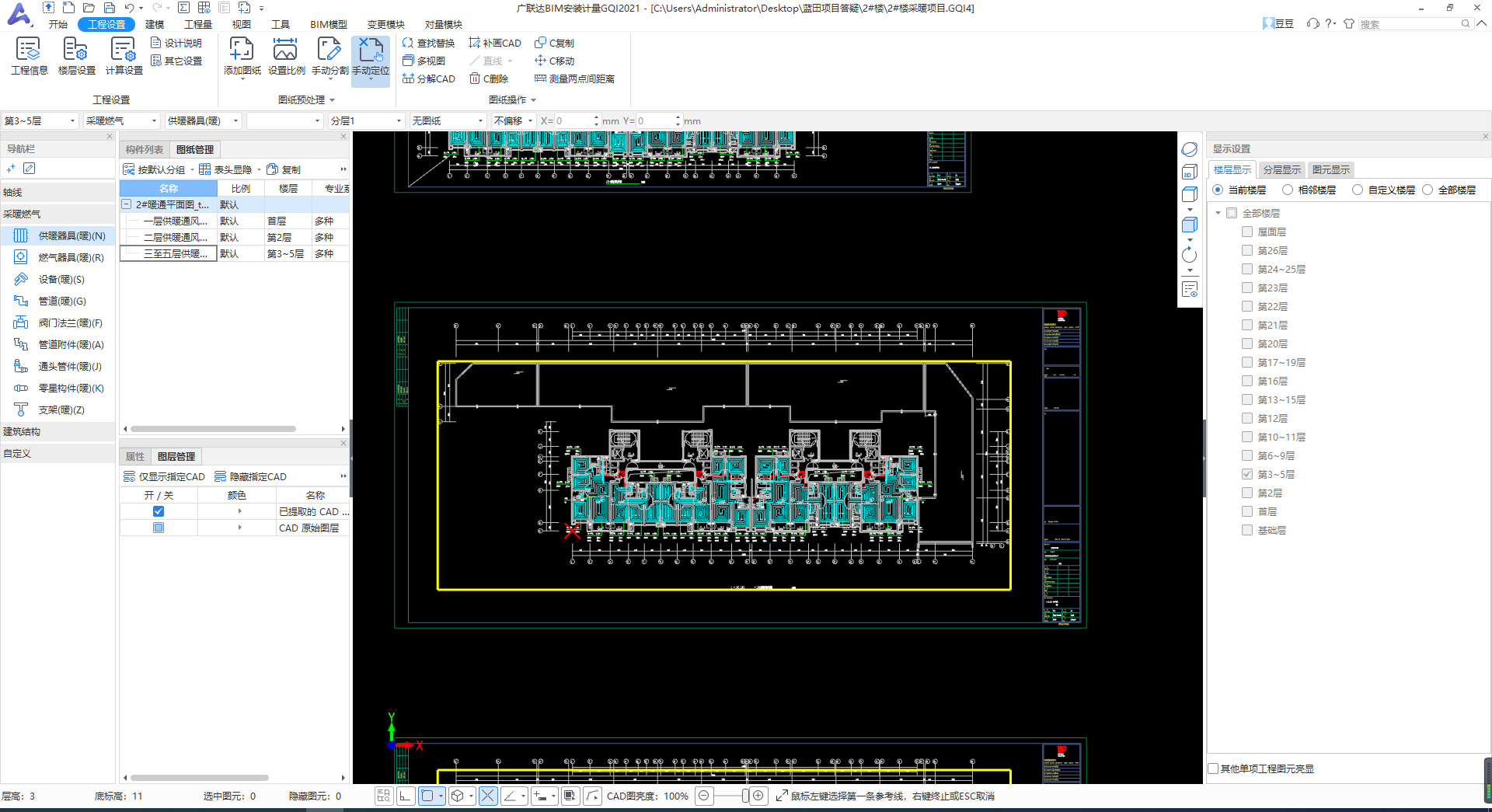Click C复制 copy CAD tool

554,43
